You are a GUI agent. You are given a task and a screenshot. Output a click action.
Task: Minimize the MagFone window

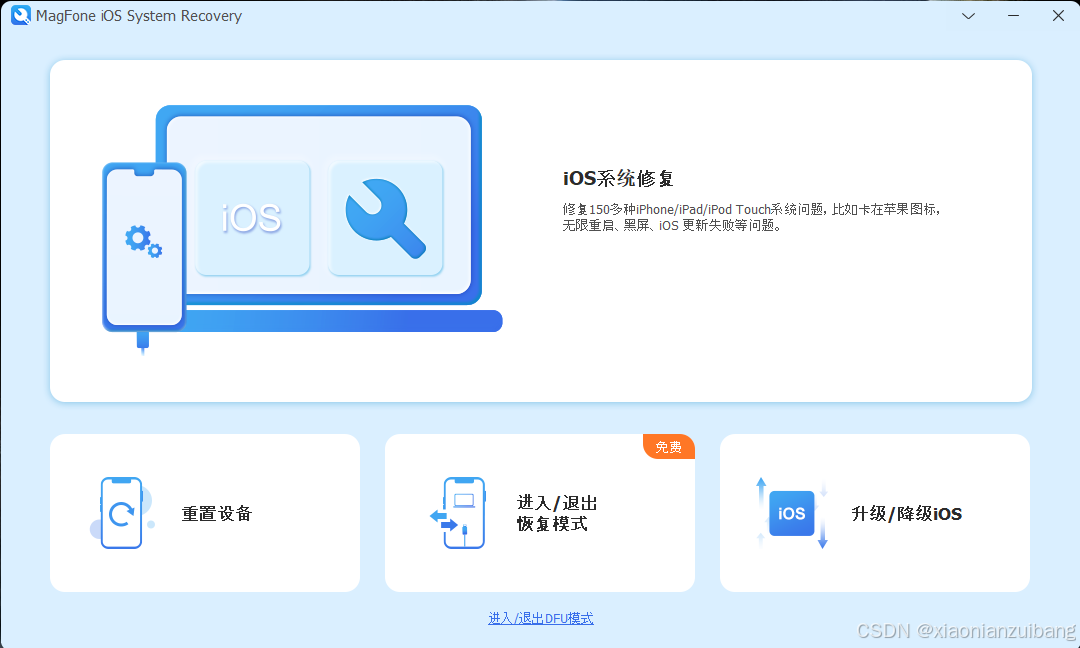coord(1013,16)
